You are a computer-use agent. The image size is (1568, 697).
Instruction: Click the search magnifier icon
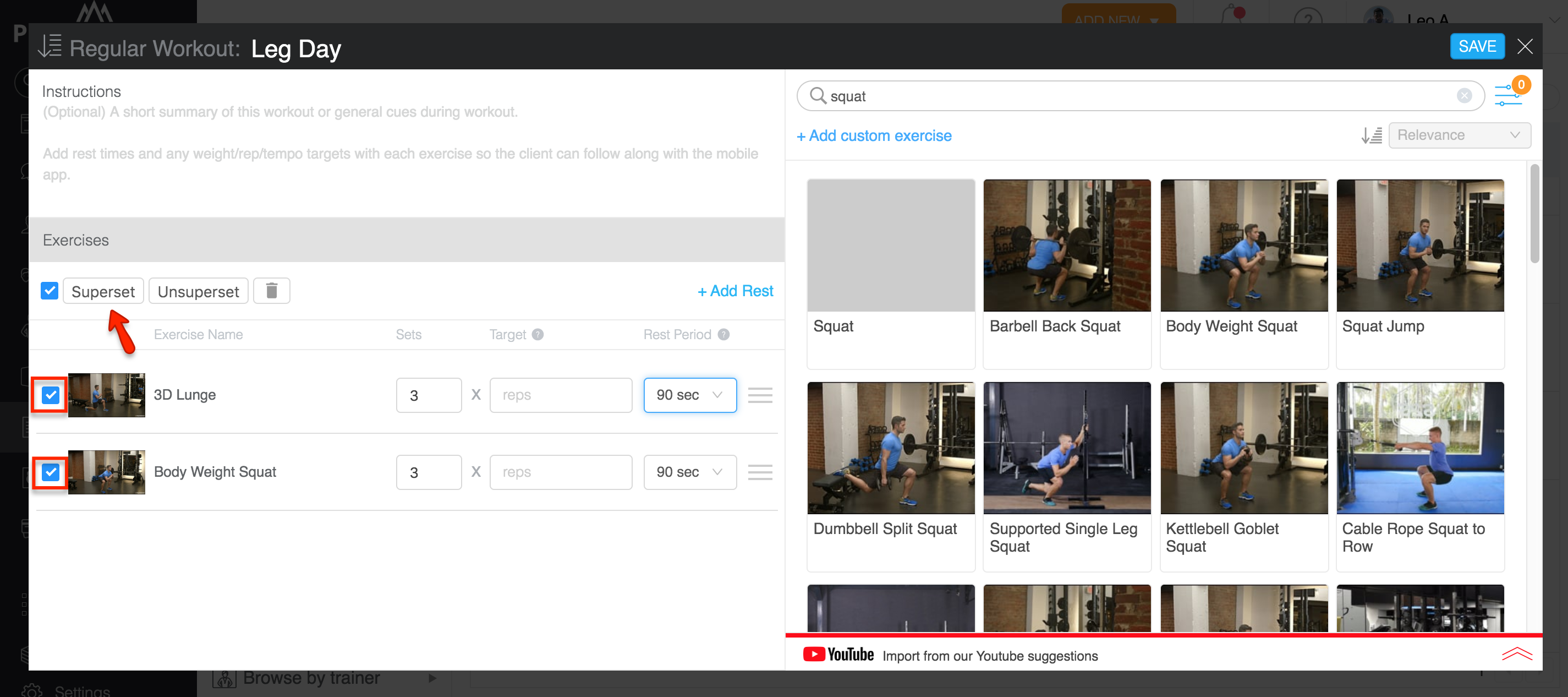(x=818, y=96)
